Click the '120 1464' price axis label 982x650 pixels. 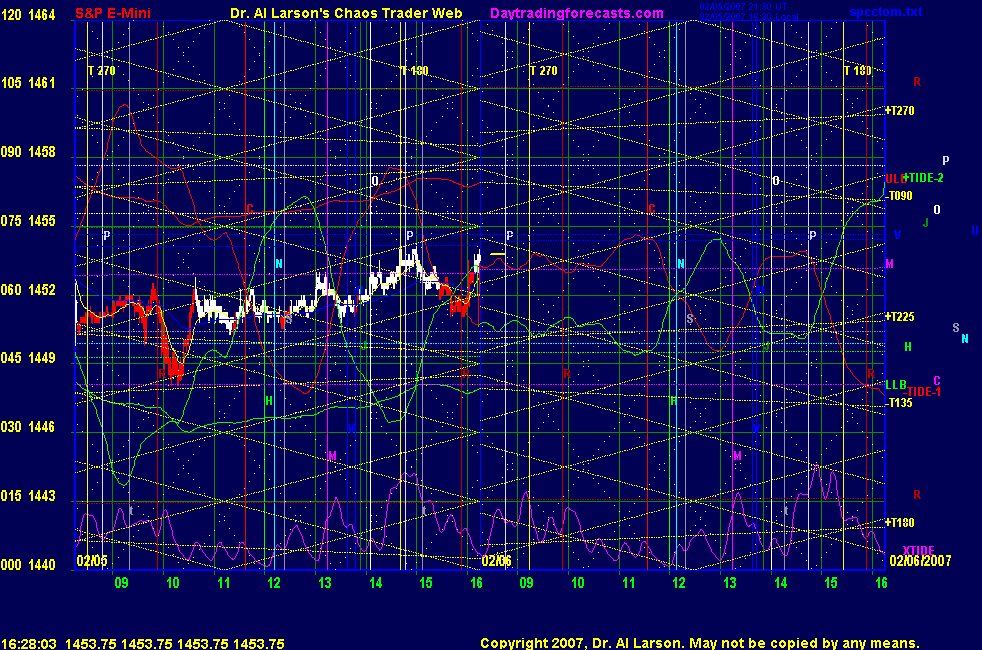(x=28, y=14)
